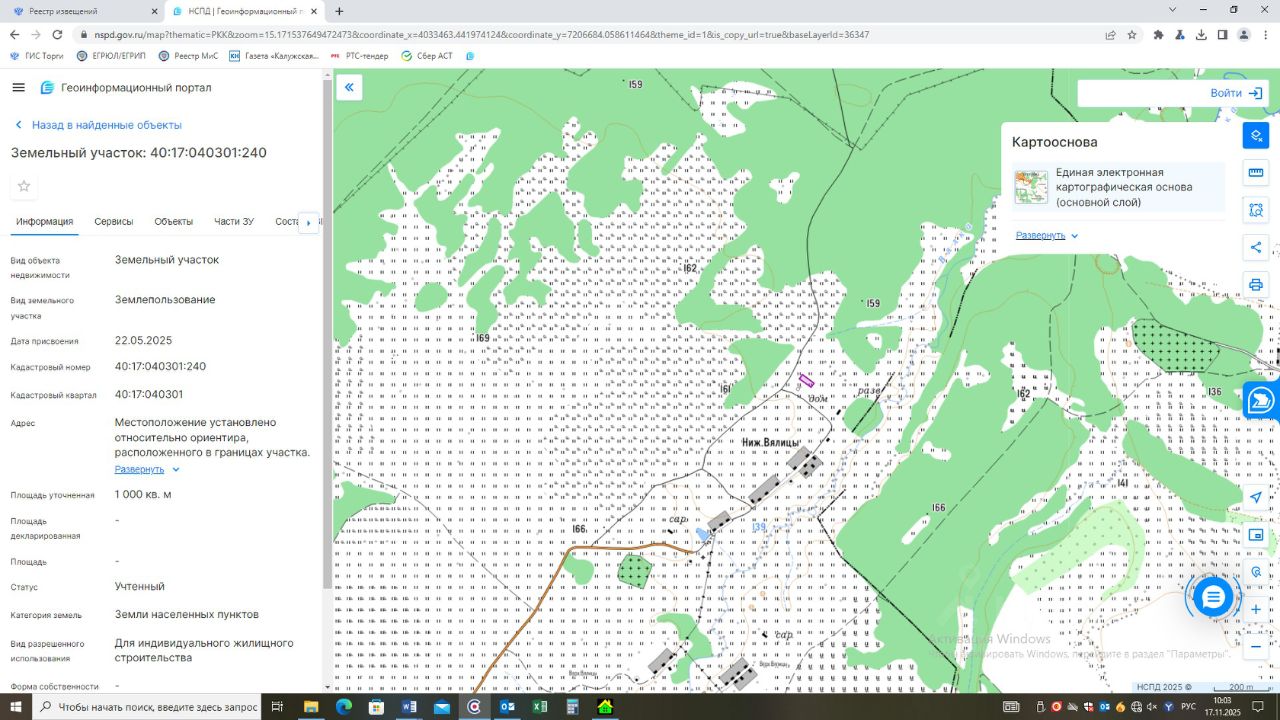This screenshot has height=720, width=1280.
Task: Open the РТС-тендер bookmark
Action: [x=359, y=56]
